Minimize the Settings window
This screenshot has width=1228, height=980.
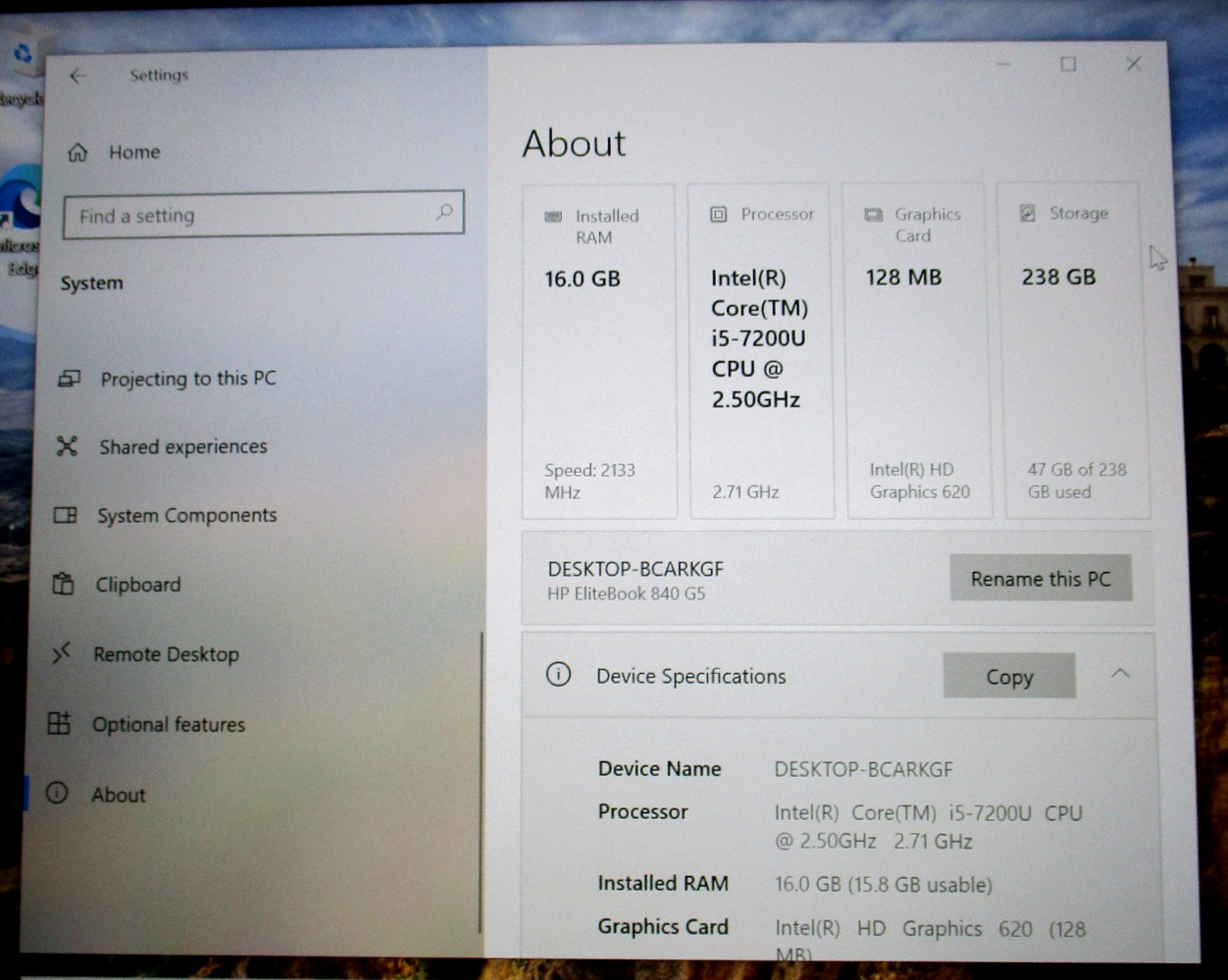coord(1002,65)
